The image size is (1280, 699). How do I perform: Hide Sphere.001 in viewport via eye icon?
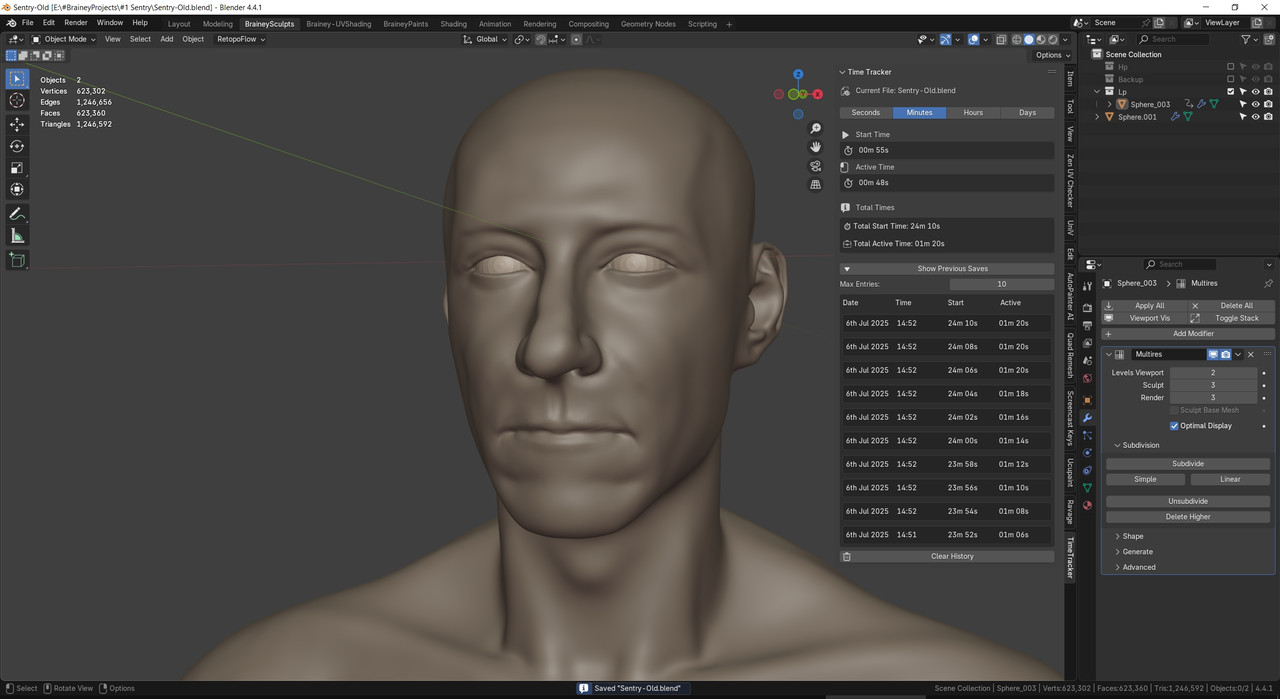[1256, 117]
